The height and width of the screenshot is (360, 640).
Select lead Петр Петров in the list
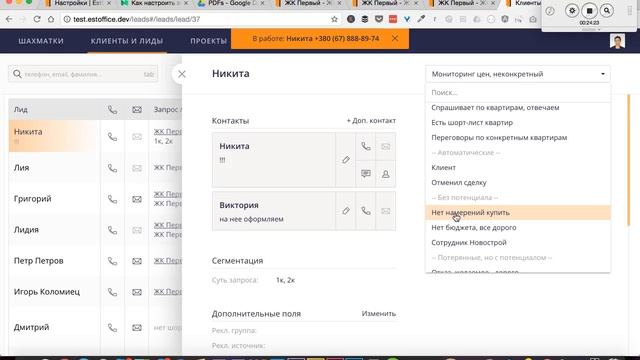click(38, 261)
